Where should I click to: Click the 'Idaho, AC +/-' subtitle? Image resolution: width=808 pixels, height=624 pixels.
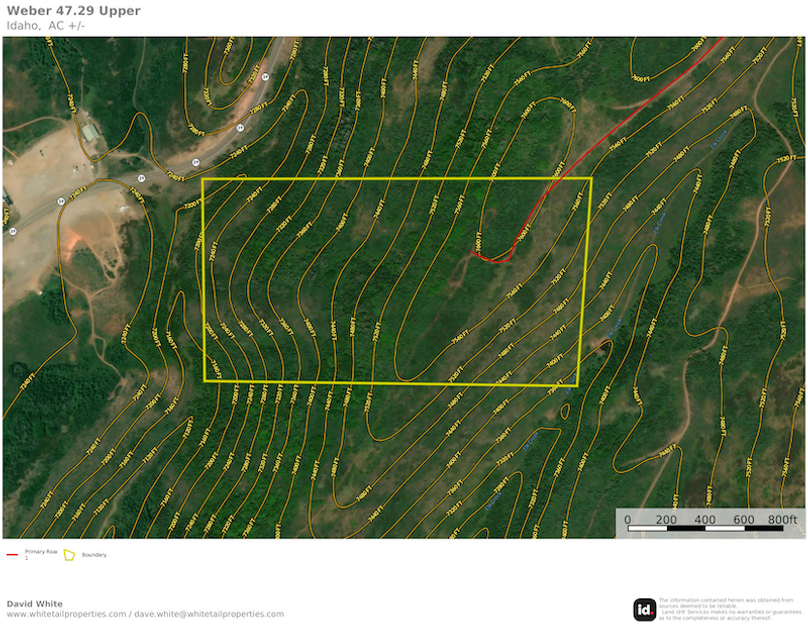45,26
